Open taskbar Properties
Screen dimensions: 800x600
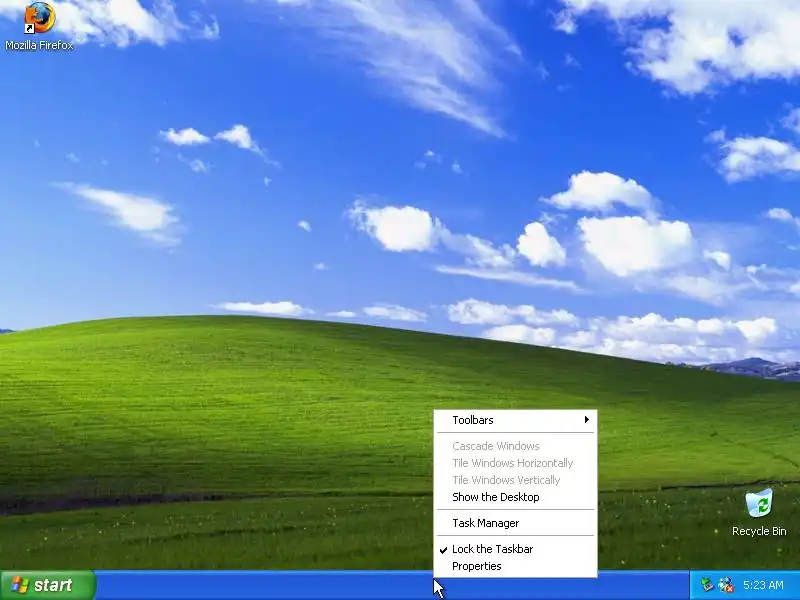515,566
